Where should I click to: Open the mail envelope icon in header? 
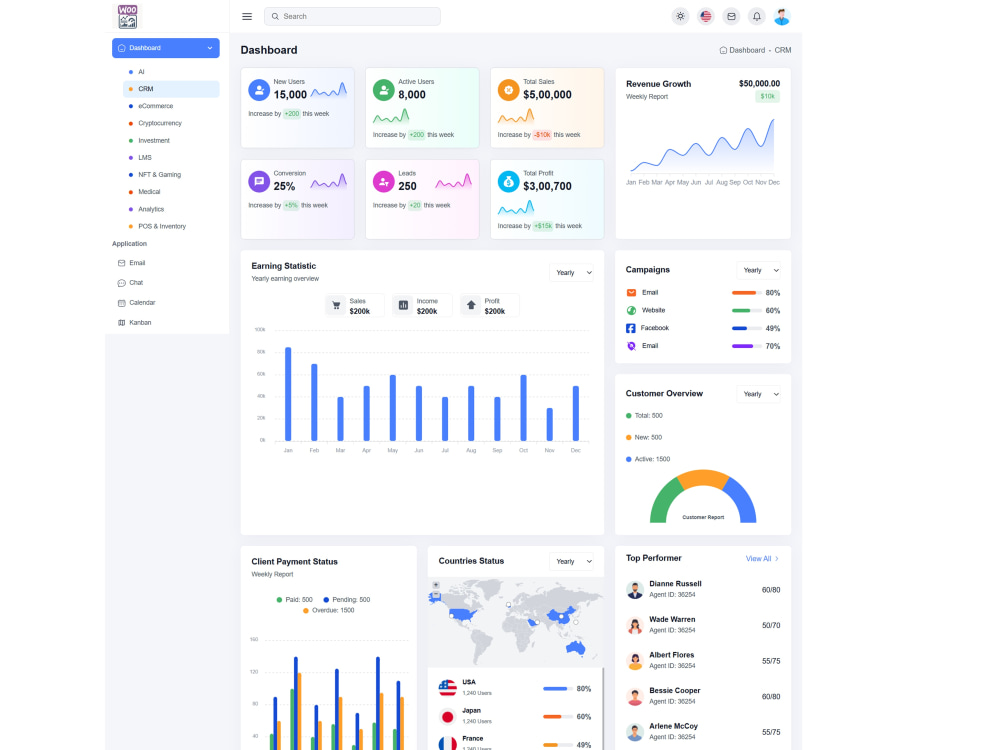pyautogui.click(x=732, y=17)
